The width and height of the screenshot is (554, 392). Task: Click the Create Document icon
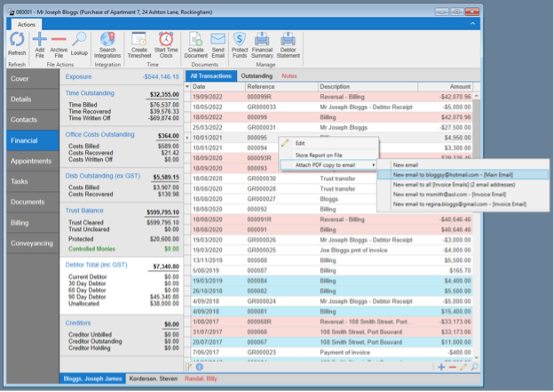tap(195, 39)
